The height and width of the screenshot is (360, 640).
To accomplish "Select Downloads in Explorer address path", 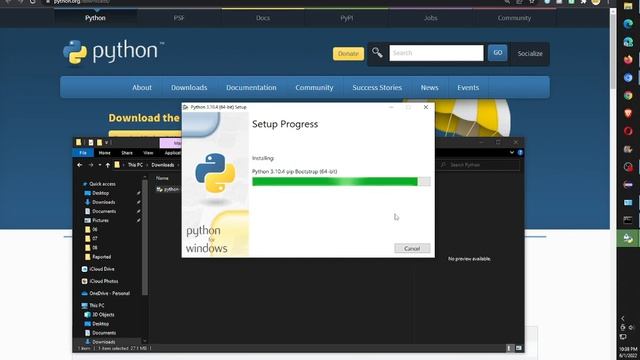I will (x=162, y=165).
